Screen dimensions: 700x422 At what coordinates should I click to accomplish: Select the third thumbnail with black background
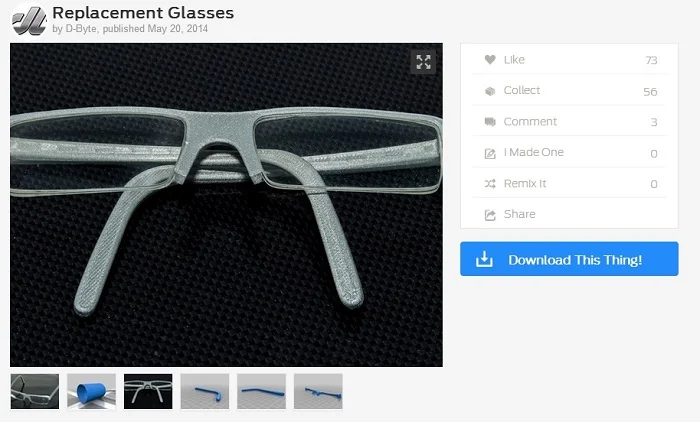click(x=148, y=391)
